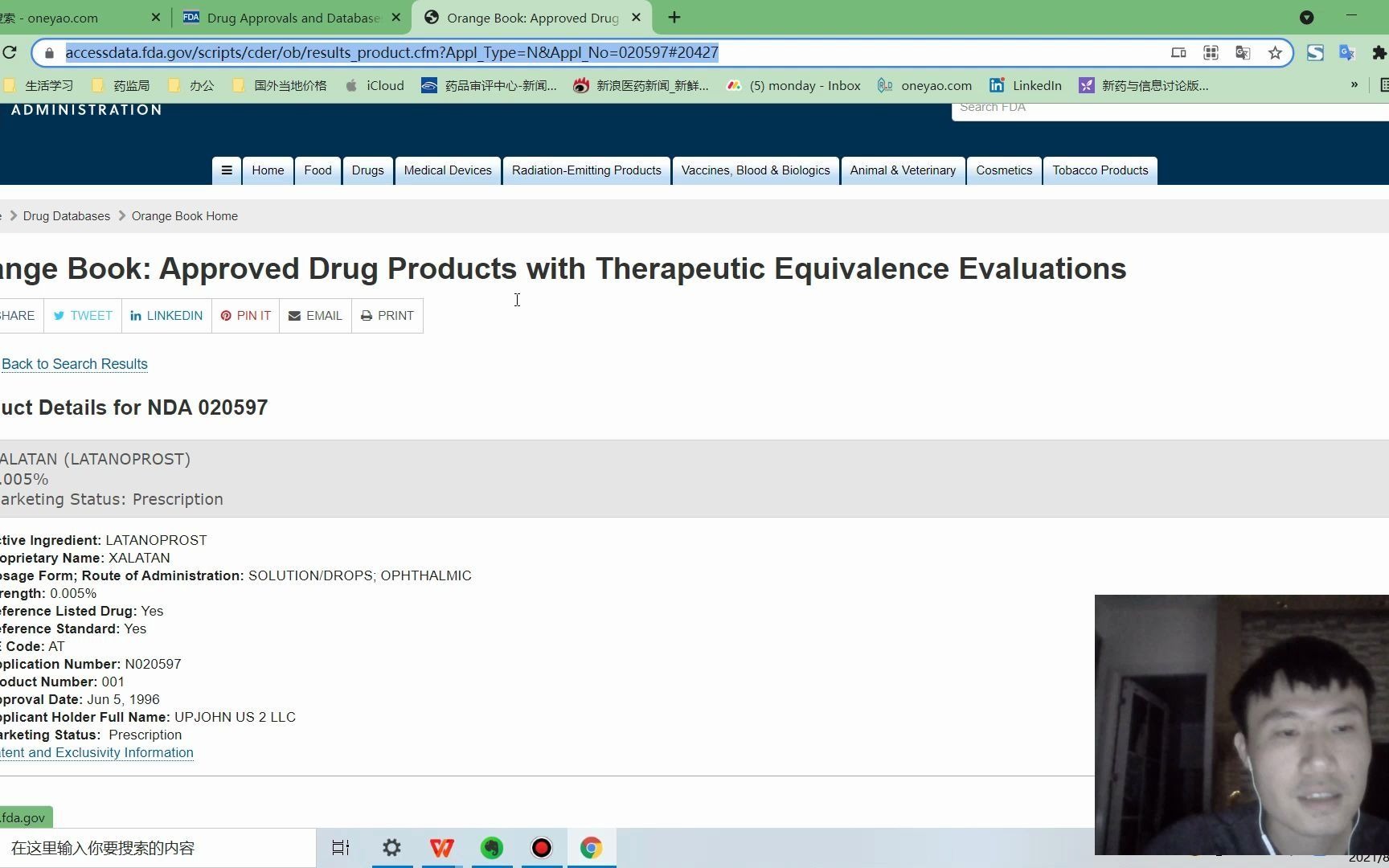Close the oneyao.com tab
Viewport: 1389px width, 868px height.
(x=156, y=17)
